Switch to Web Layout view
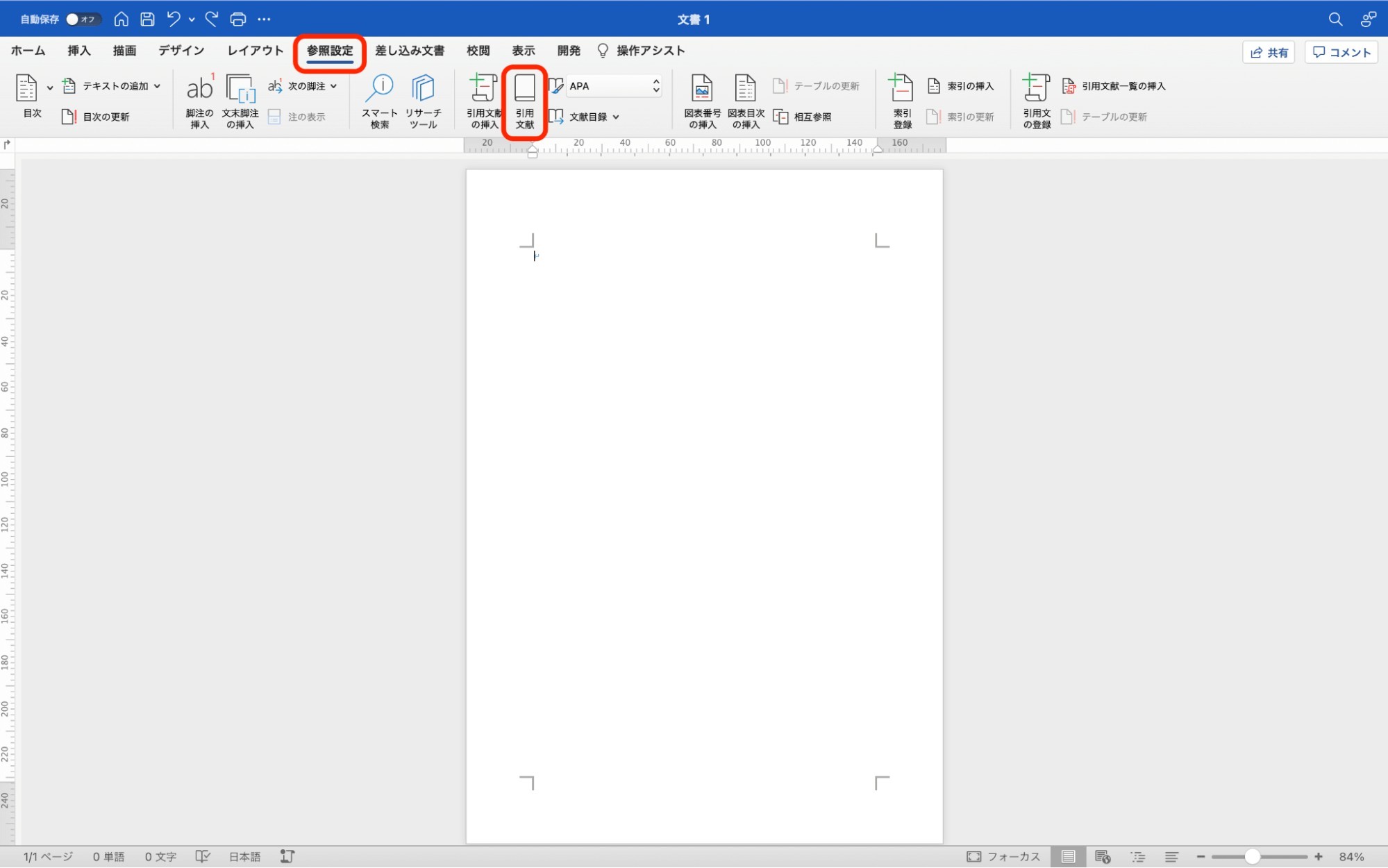 click(1103, 857)
